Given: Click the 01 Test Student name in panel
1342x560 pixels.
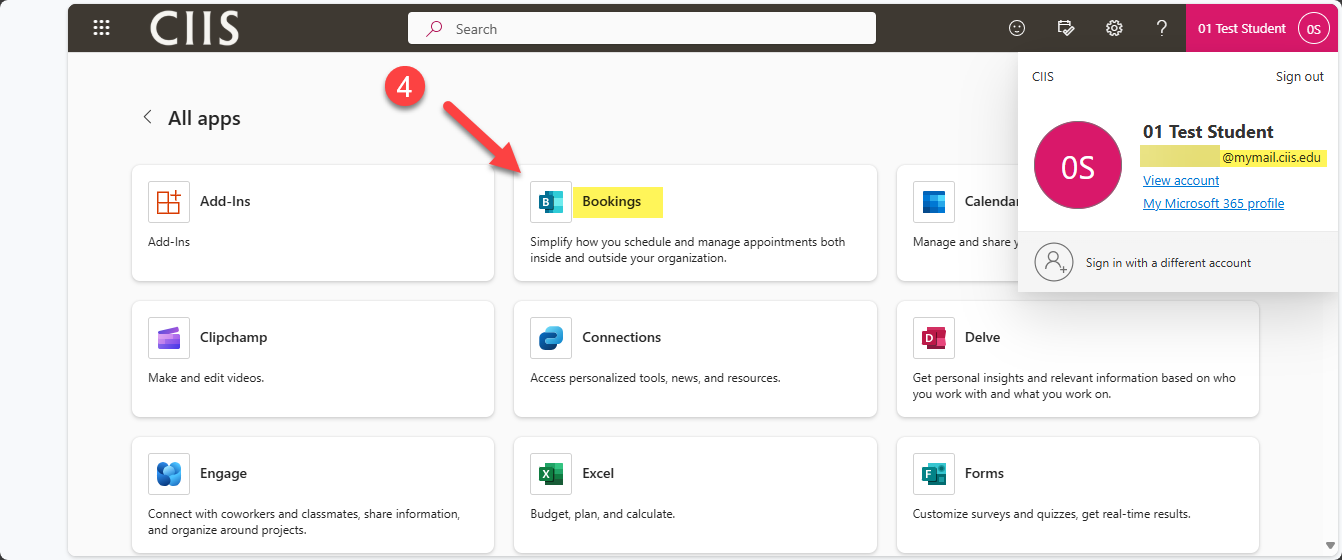Looking at the screenshot, I should (1208, 132).
